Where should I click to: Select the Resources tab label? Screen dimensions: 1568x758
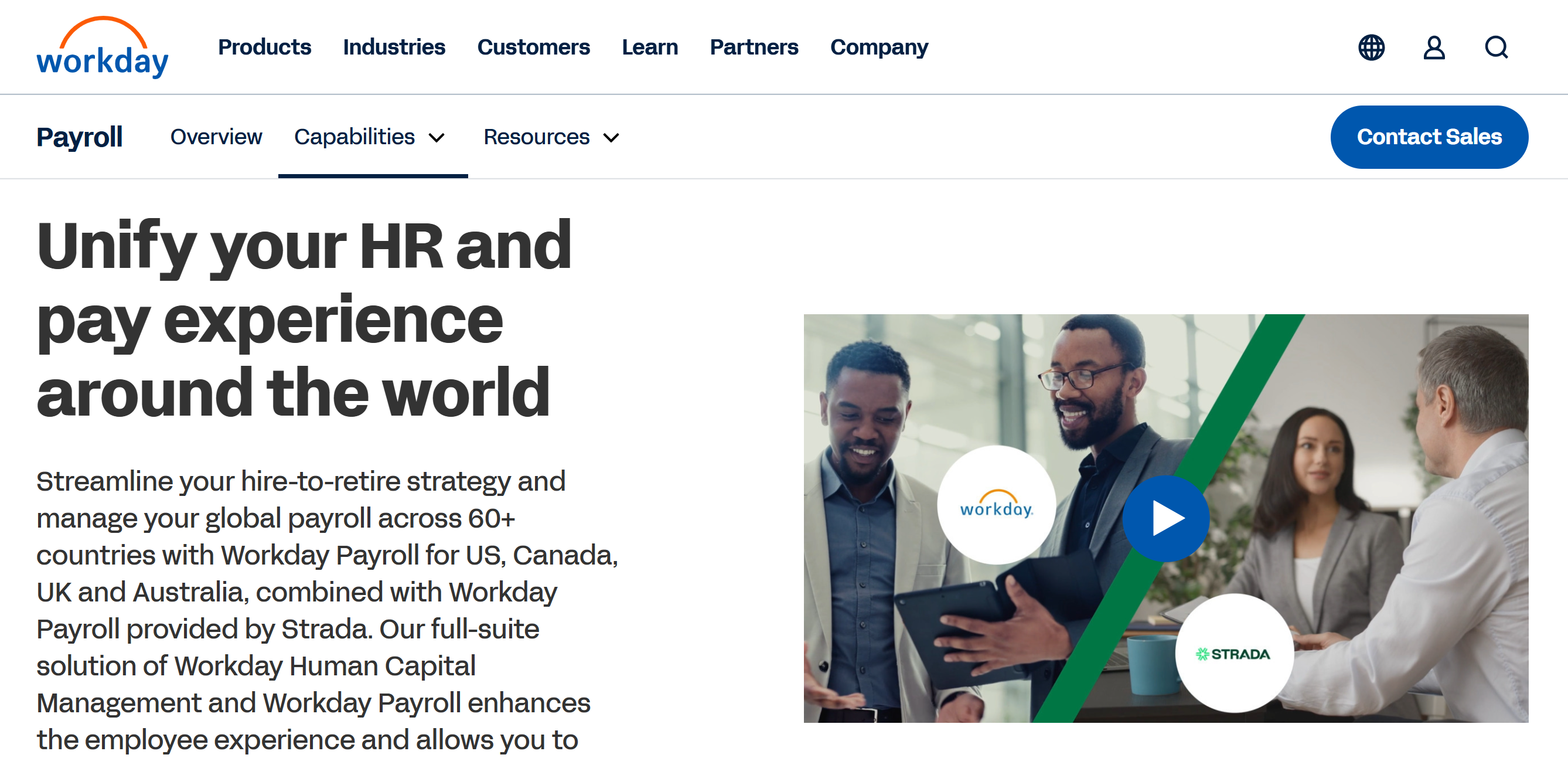point(536,137)
